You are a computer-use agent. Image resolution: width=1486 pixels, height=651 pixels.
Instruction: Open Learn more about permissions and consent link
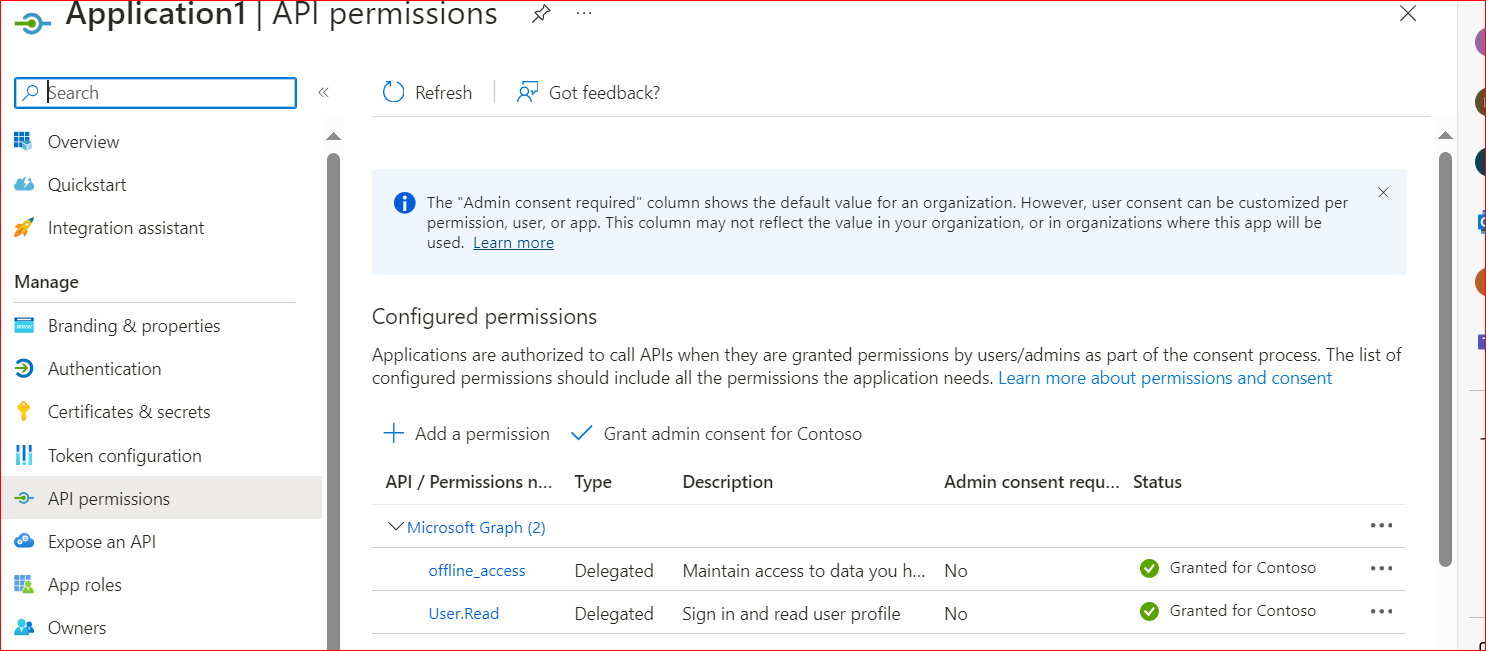point(1165,378)
